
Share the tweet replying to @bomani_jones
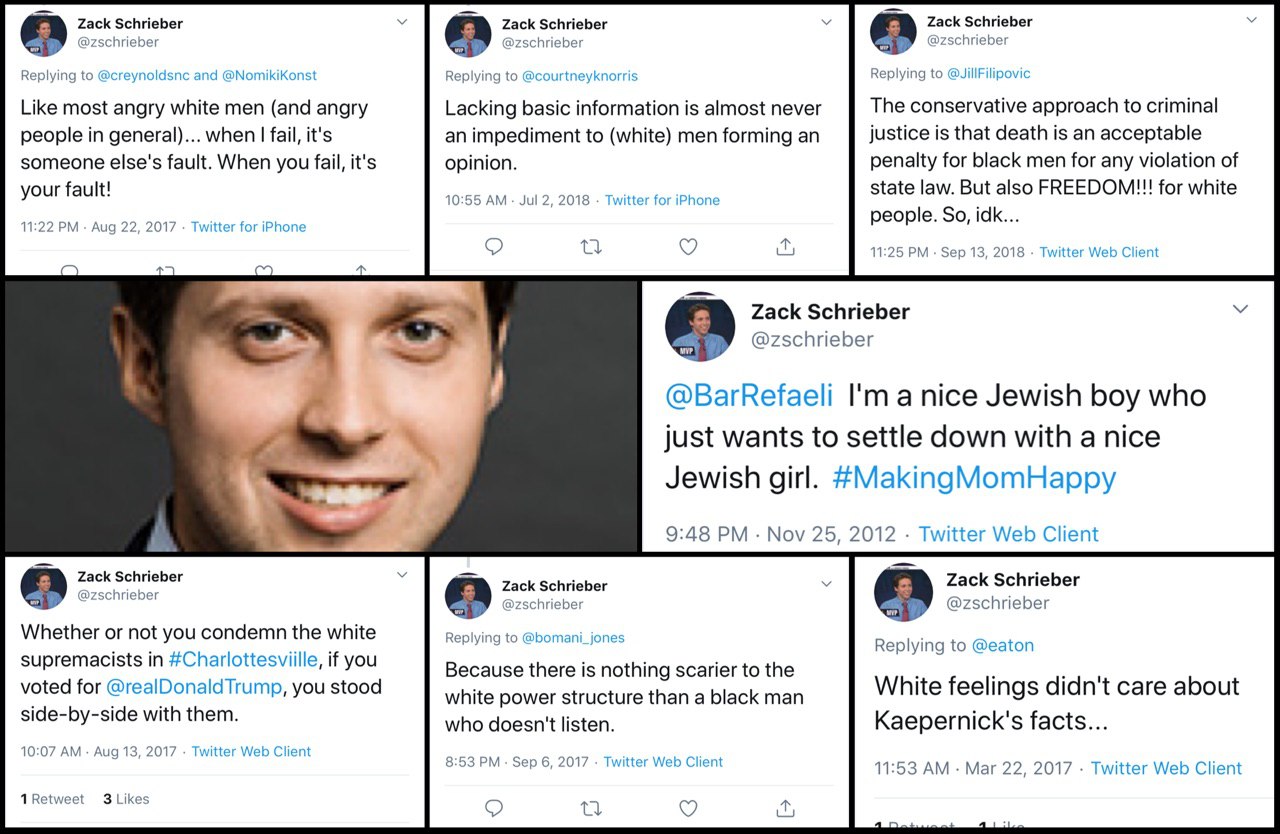[x=786, y=807]
